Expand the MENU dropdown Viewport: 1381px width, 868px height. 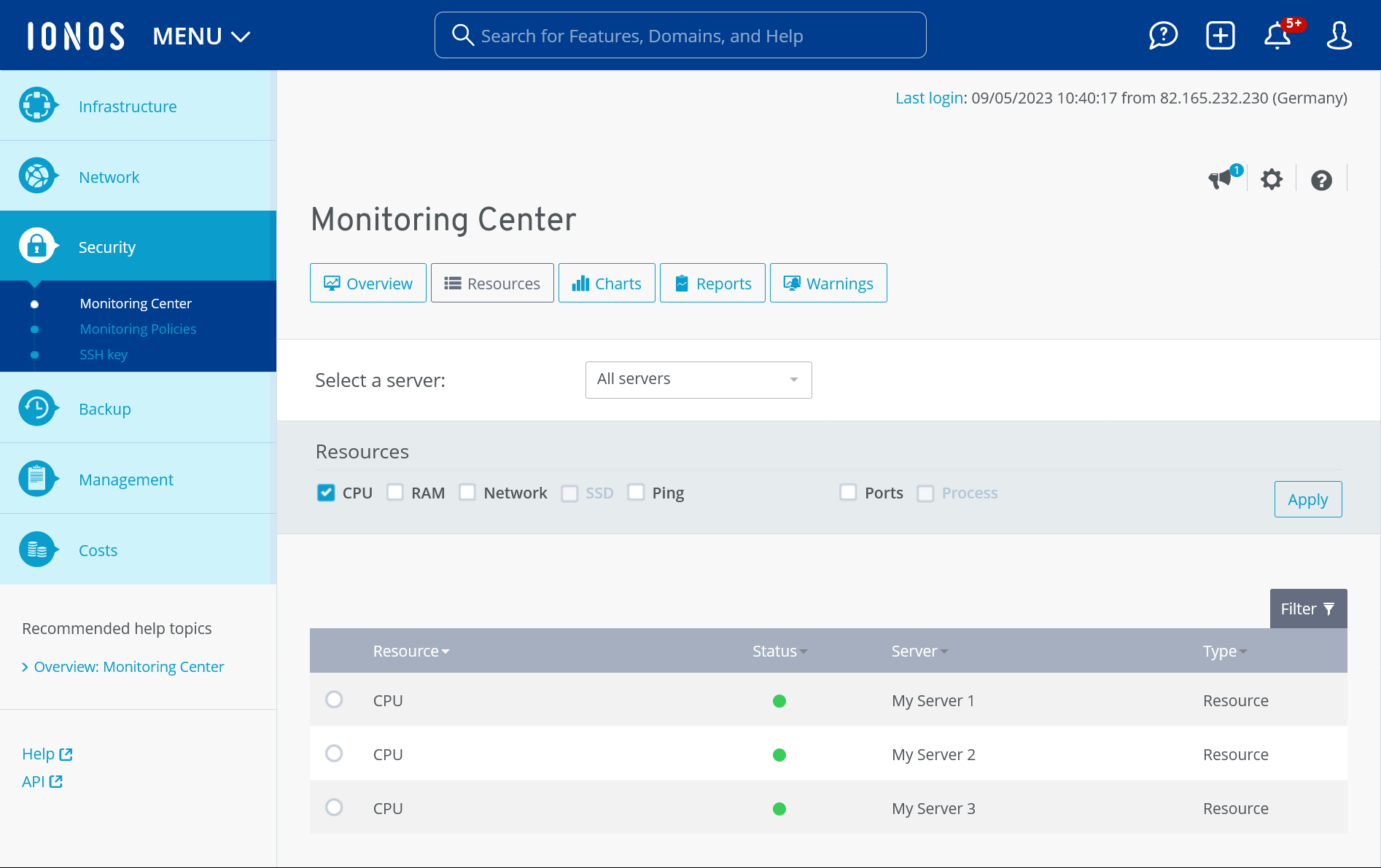click(x=201, y=36)
